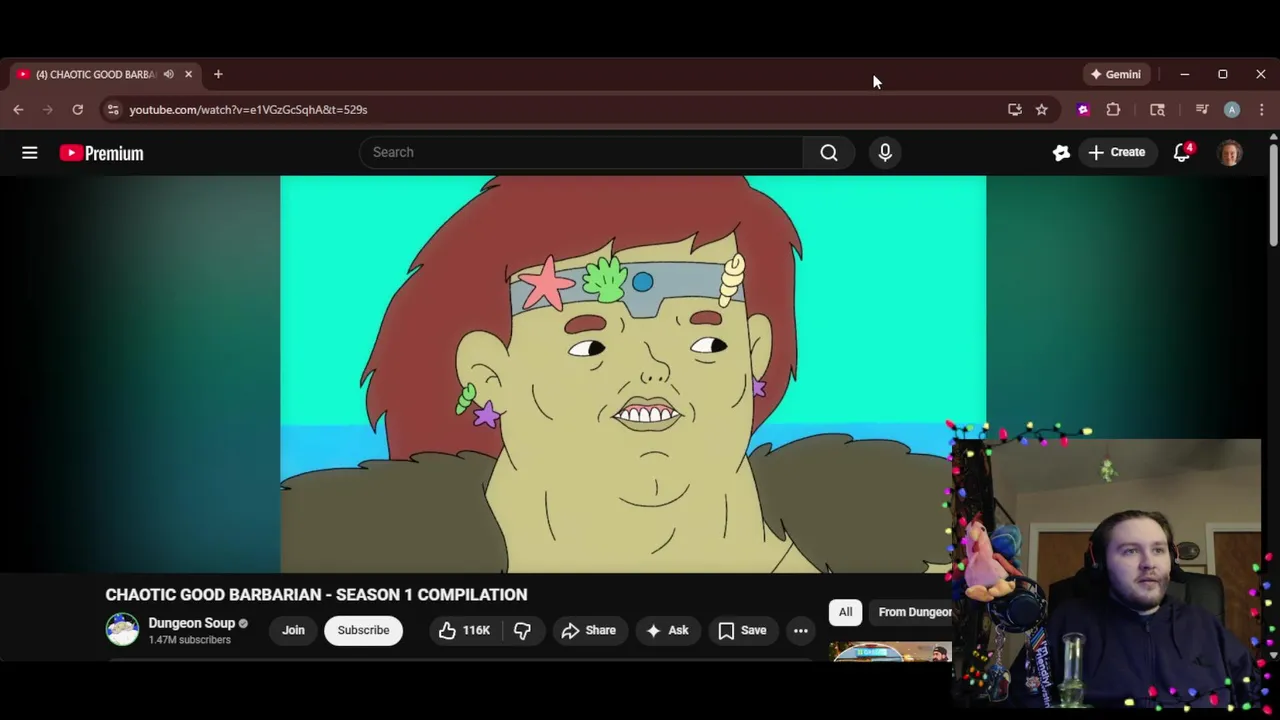Go to YouTube Premium home logo
The height and width of the screenshot is (720, 1280).
tap(101, 153)
